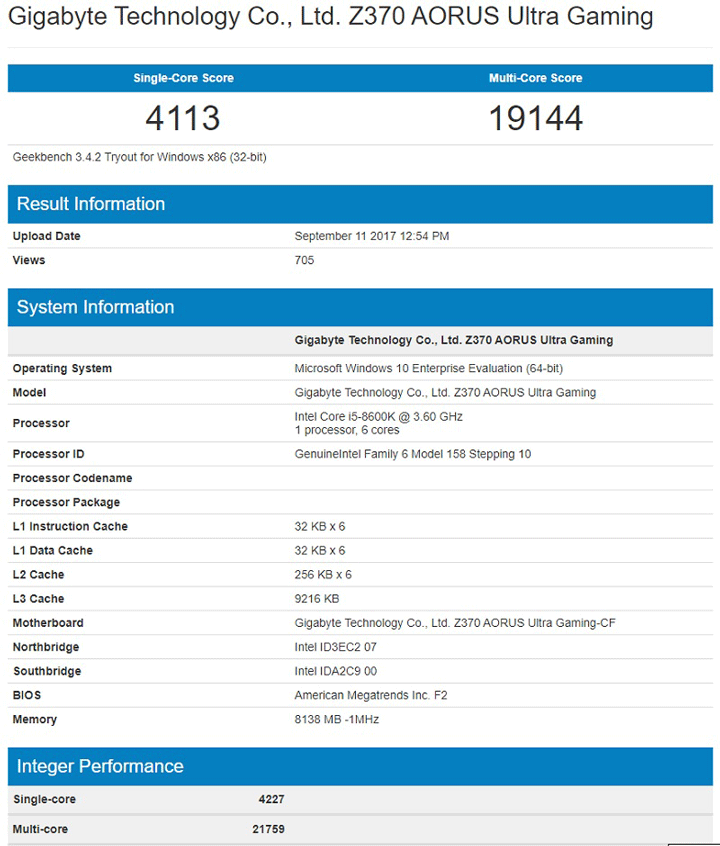Click the bold system name in table header
720x846 pixels.
coord(454,340)
